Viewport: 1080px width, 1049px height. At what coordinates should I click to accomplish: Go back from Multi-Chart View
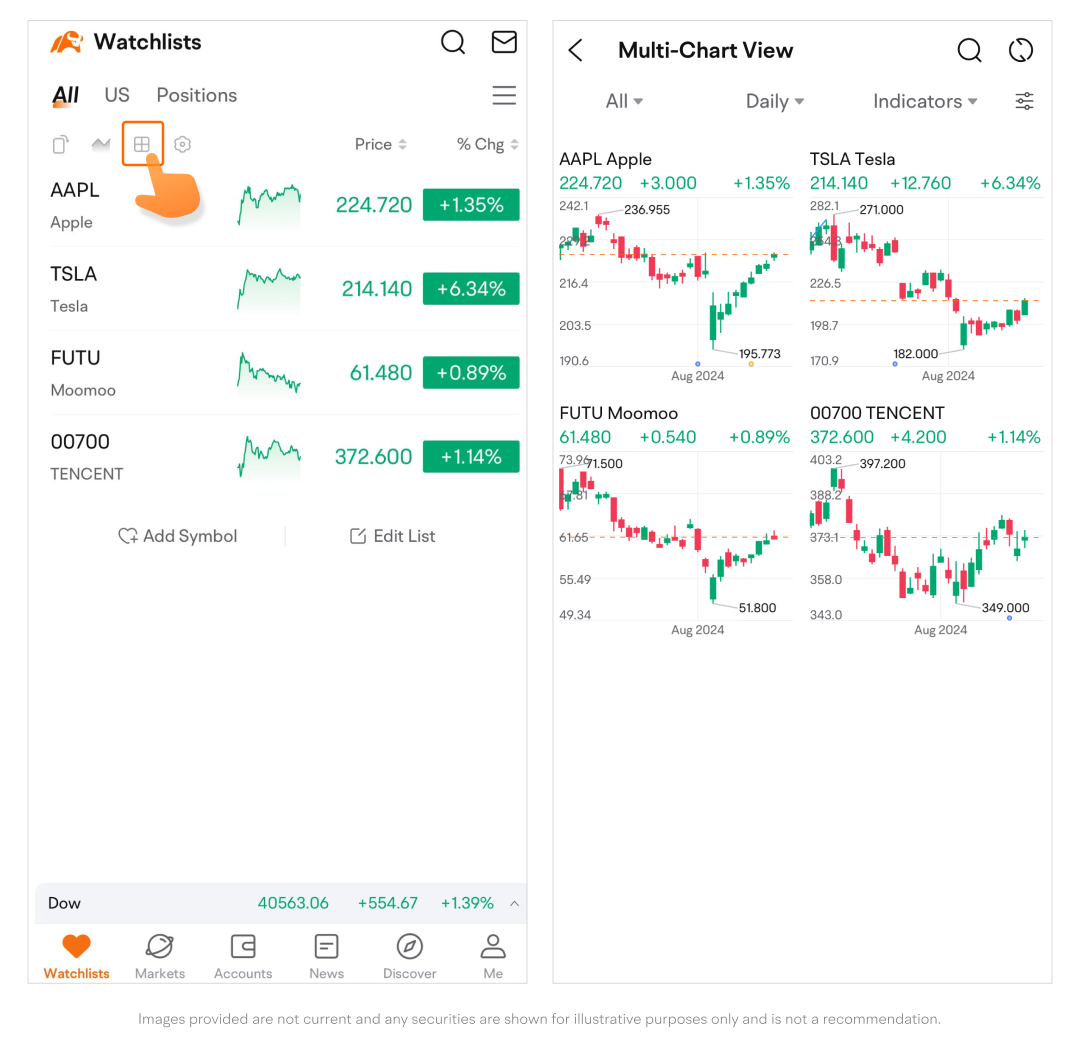576,50
